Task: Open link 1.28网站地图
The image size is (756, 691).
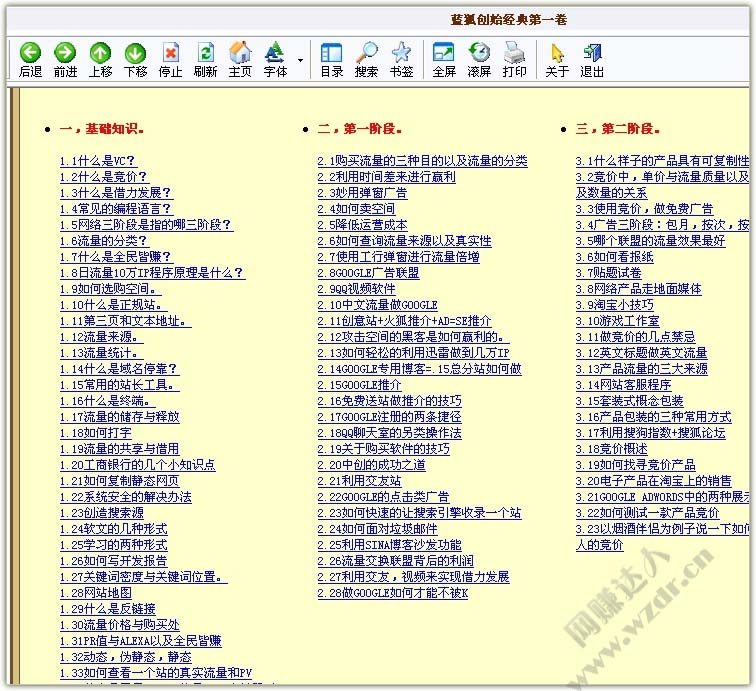Action: click(95, 593)
